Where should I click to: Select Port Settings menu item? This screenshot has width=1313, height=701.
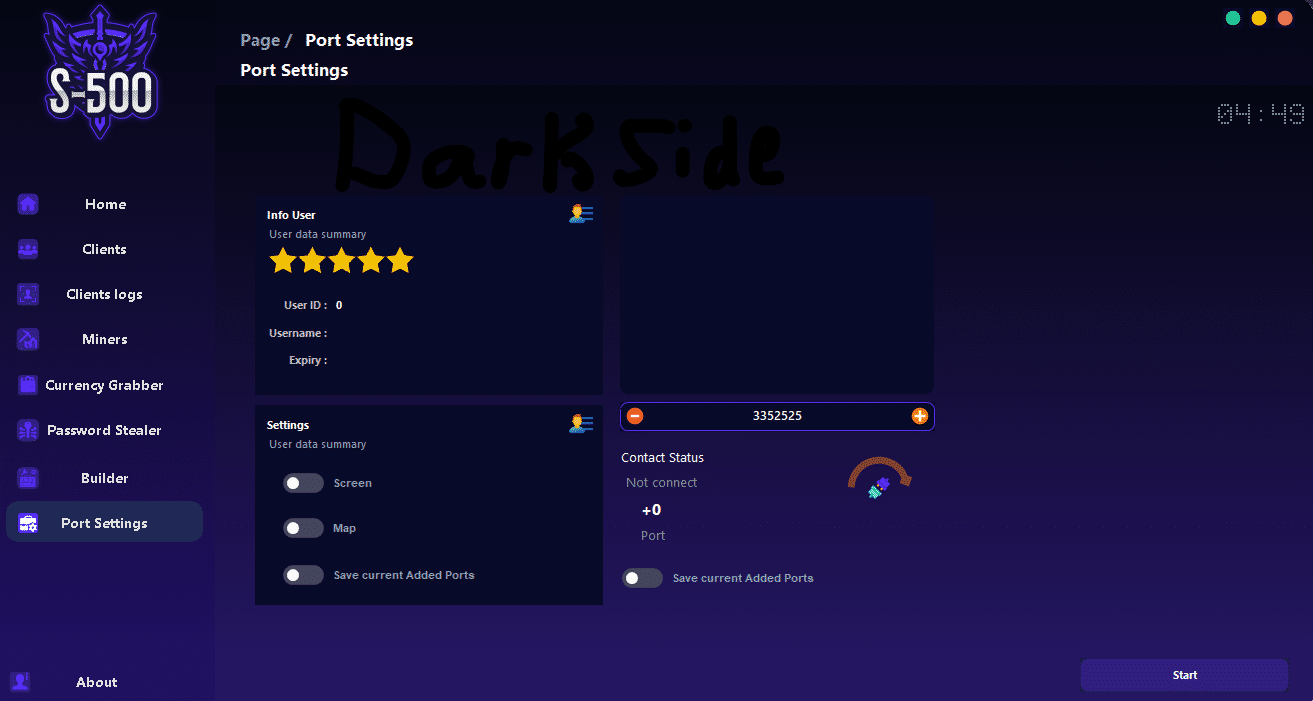[105, 522]
